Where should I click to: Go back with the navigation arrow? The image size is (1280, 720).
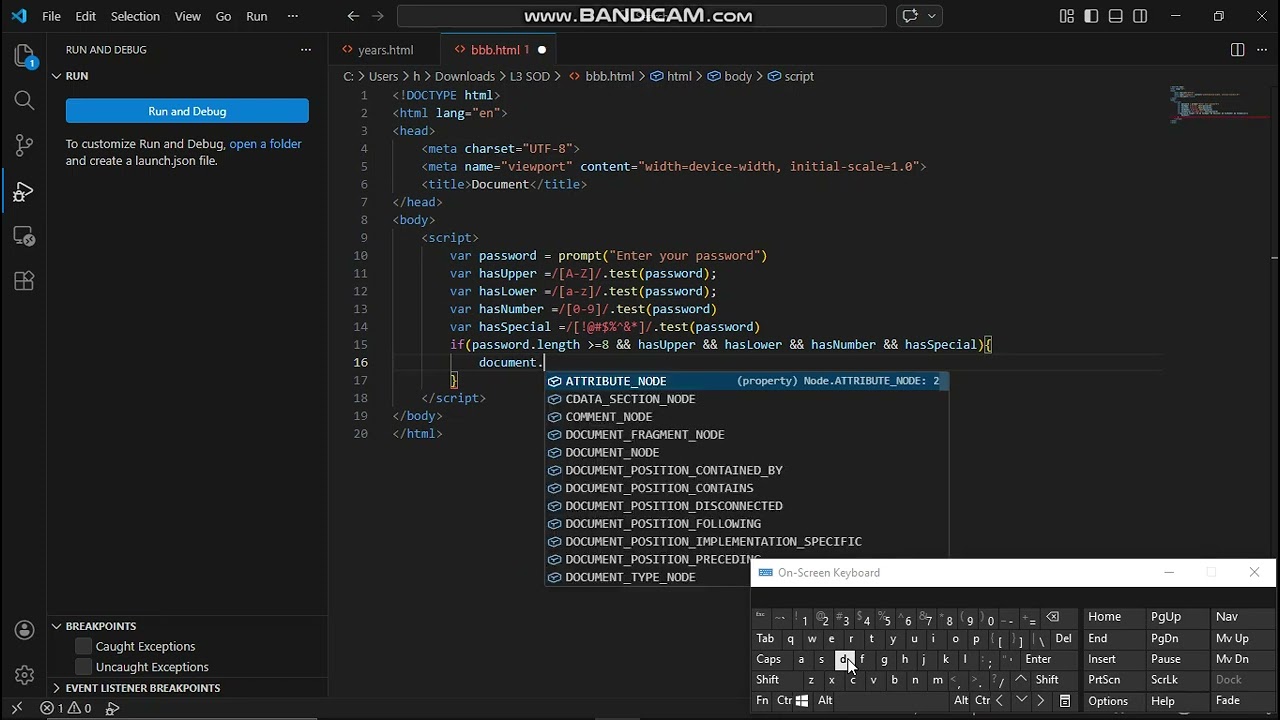click(353, 16)
